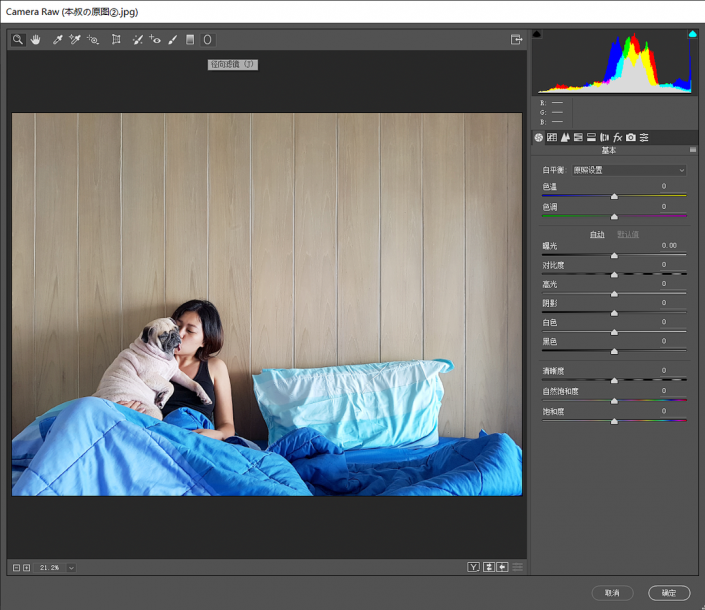Select the Crop tool
The image size is (705, 610).
116,40
